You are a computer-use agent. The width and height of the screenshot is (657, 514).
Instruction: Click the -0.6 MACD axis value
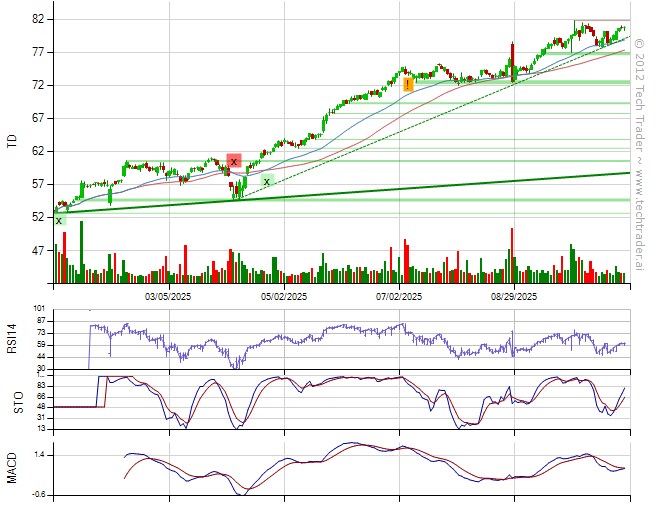point(39,494)
